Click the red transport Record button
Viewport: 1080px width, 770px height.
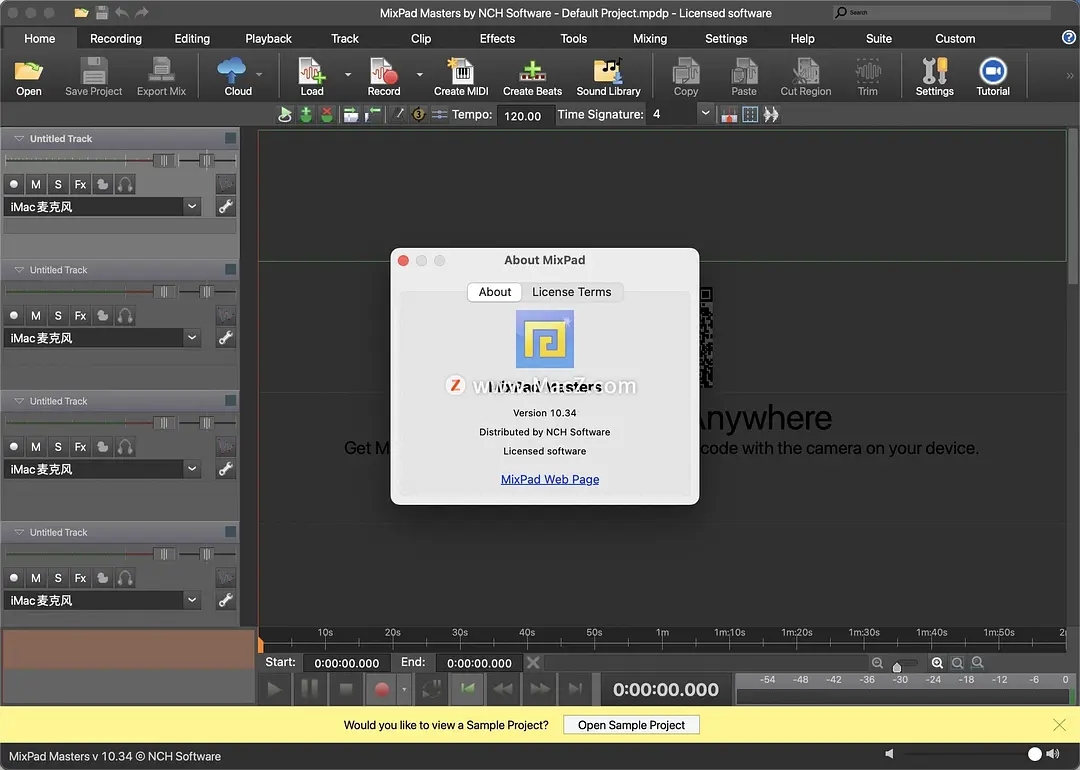382,689
